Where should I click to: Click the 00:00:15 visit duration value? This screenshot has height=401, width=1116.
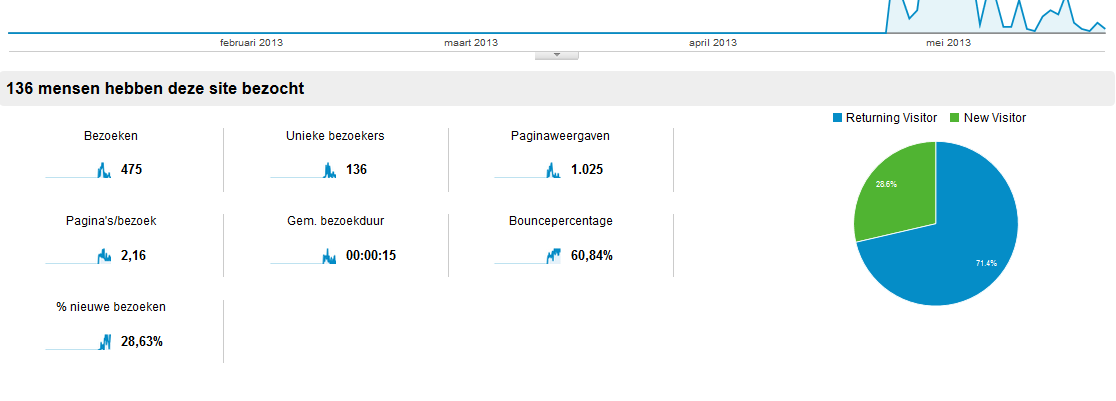click(371, 256)
